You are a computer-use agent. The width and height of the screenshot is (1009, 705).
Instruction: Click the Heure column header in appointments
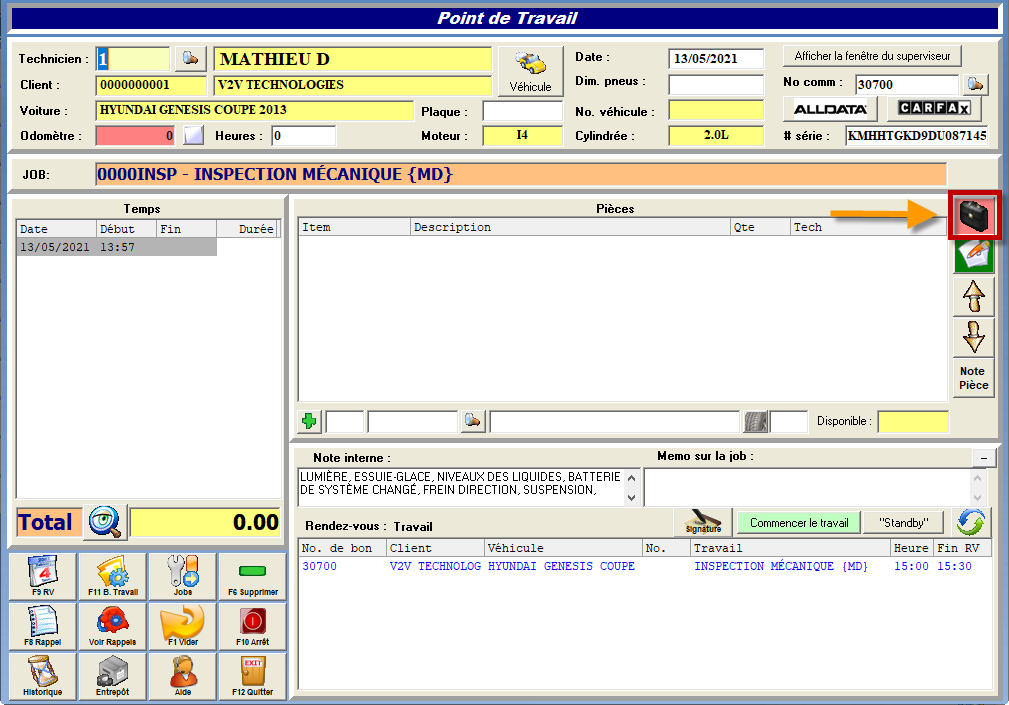point(912,548)
